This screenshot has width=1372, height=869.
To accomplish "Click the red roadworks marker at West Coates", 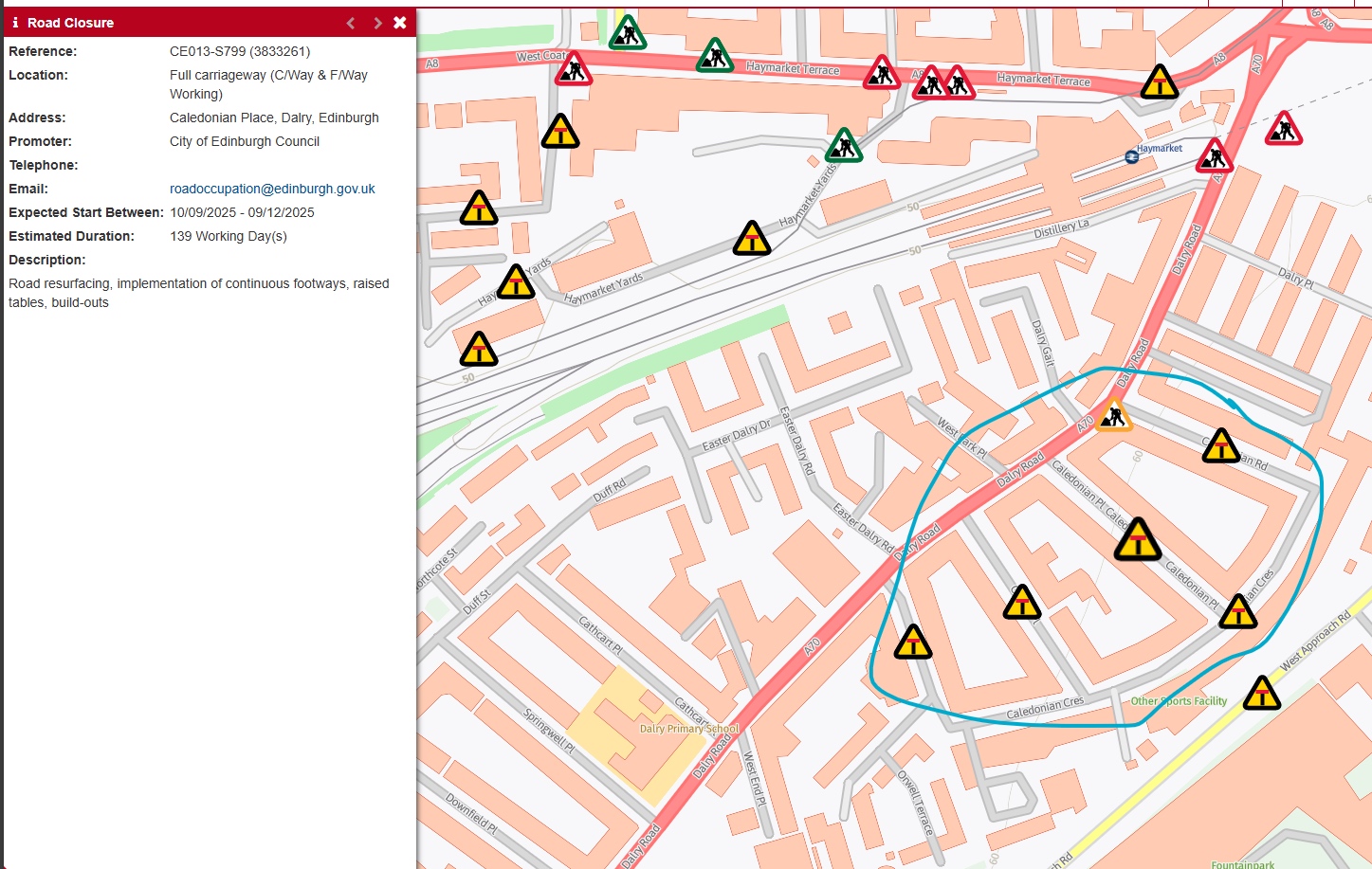I will pyautogui.click(x=573, y=70).
